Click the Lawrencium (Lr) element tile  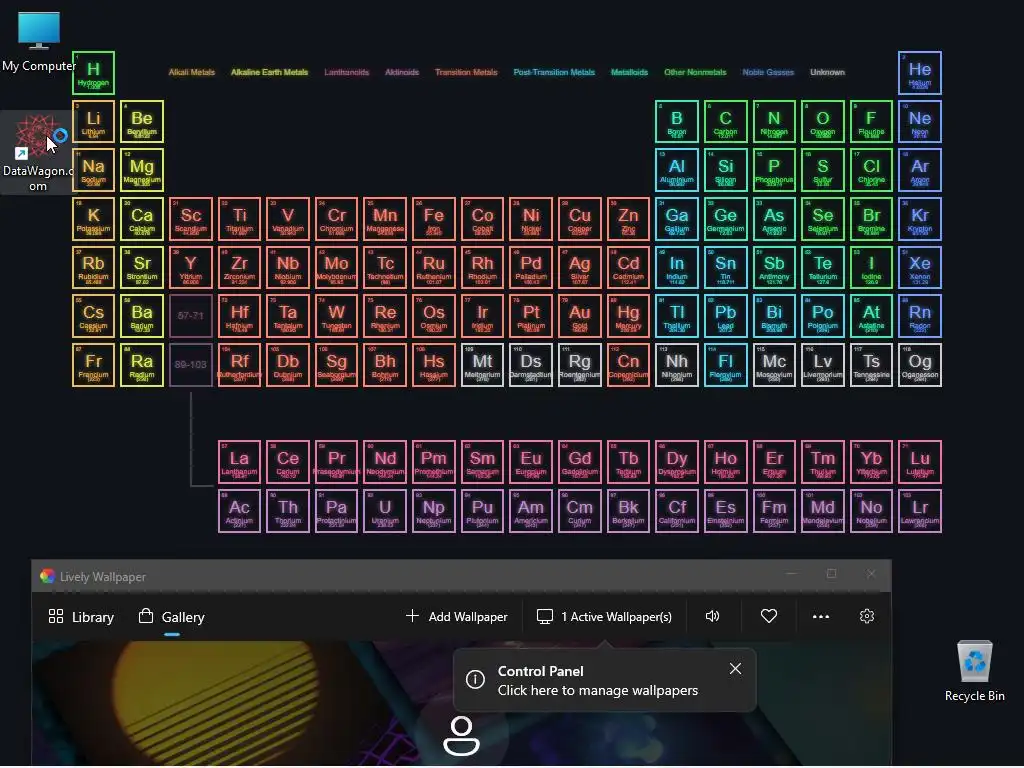[x=920, y=511]
